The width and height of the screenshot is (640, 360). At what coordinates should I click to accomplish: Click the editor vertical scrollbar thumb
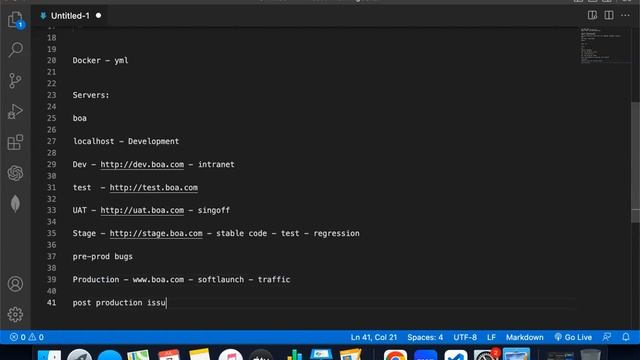[635, 162]
